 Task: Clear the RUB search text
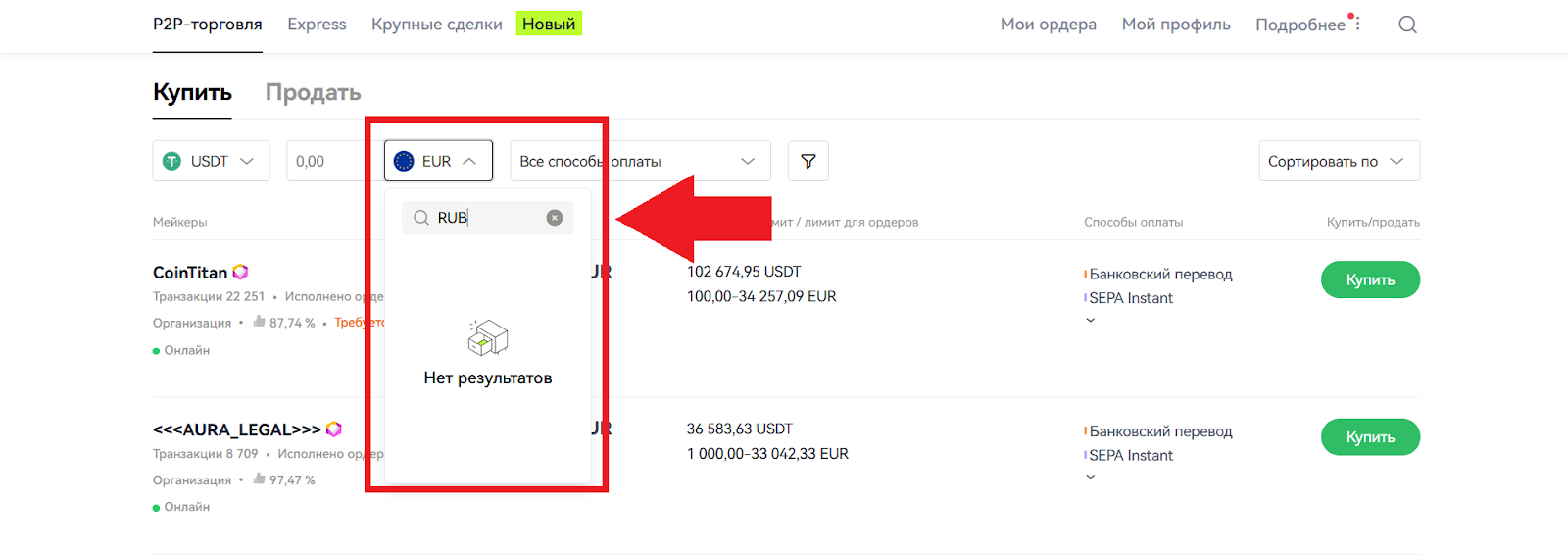pyautogui.click(x=555, y=218)
